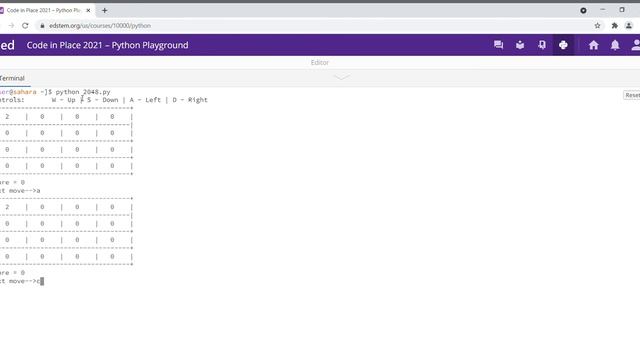
Task: Minimize the browser window
Action: [602, 10]
